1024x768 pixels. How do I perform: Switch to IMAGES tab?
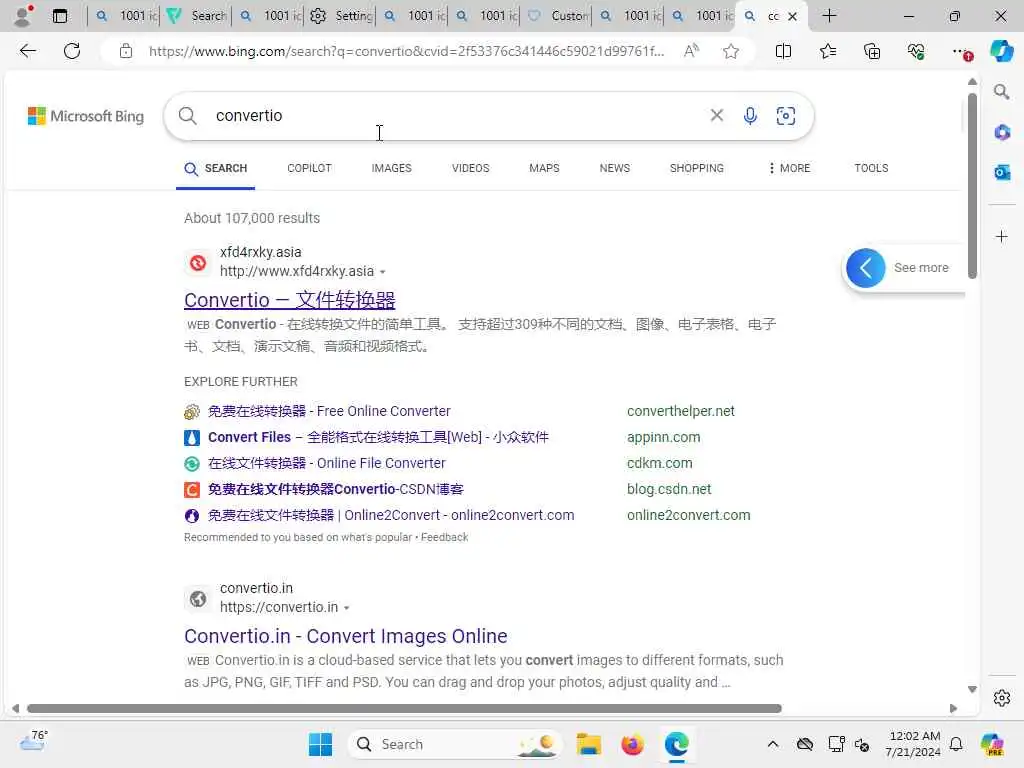pyautogui.click(x=391, y=168)
